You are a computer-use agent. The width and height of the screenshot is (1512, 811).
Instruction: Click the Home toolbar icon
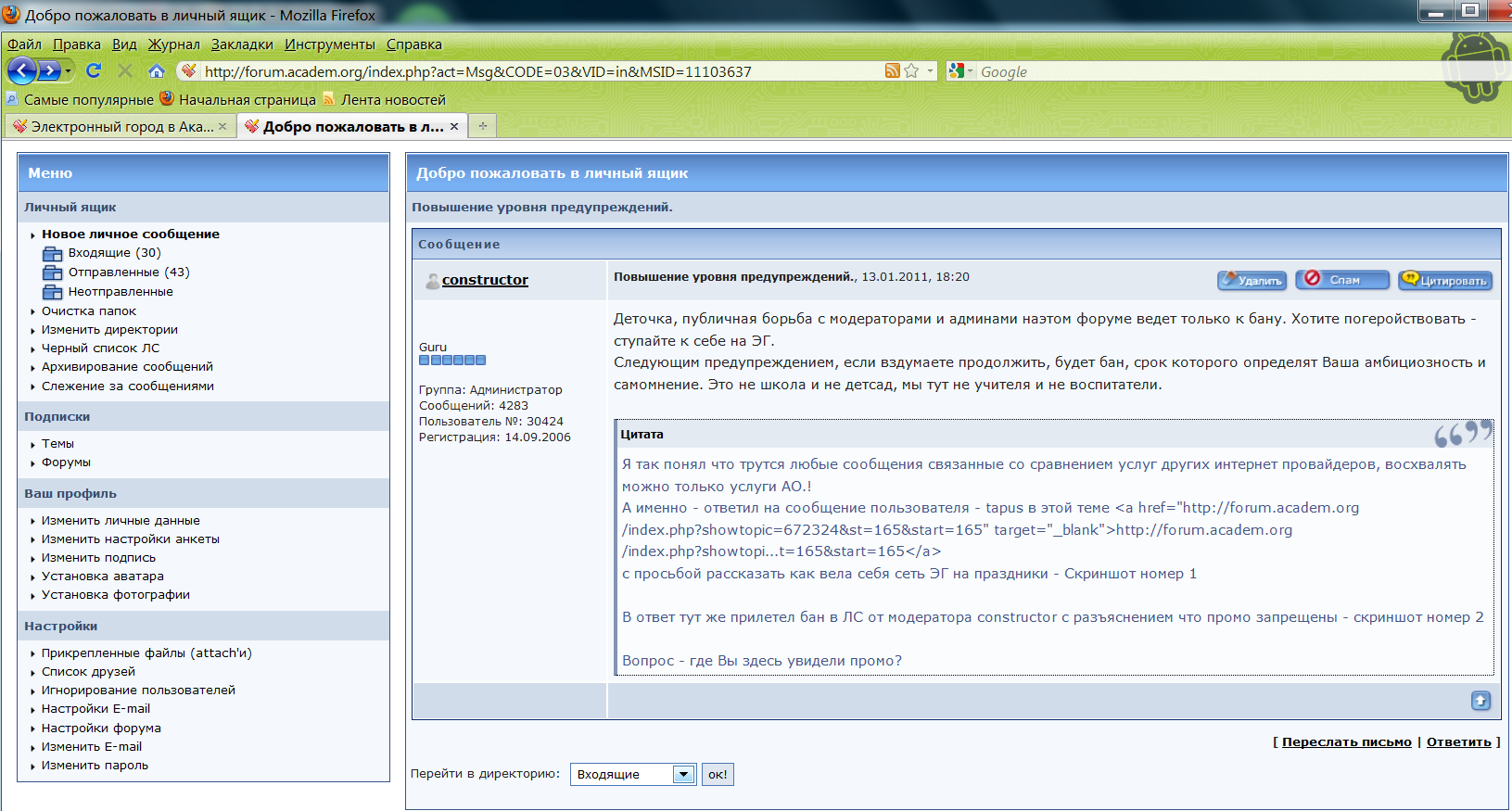[156, 70]
